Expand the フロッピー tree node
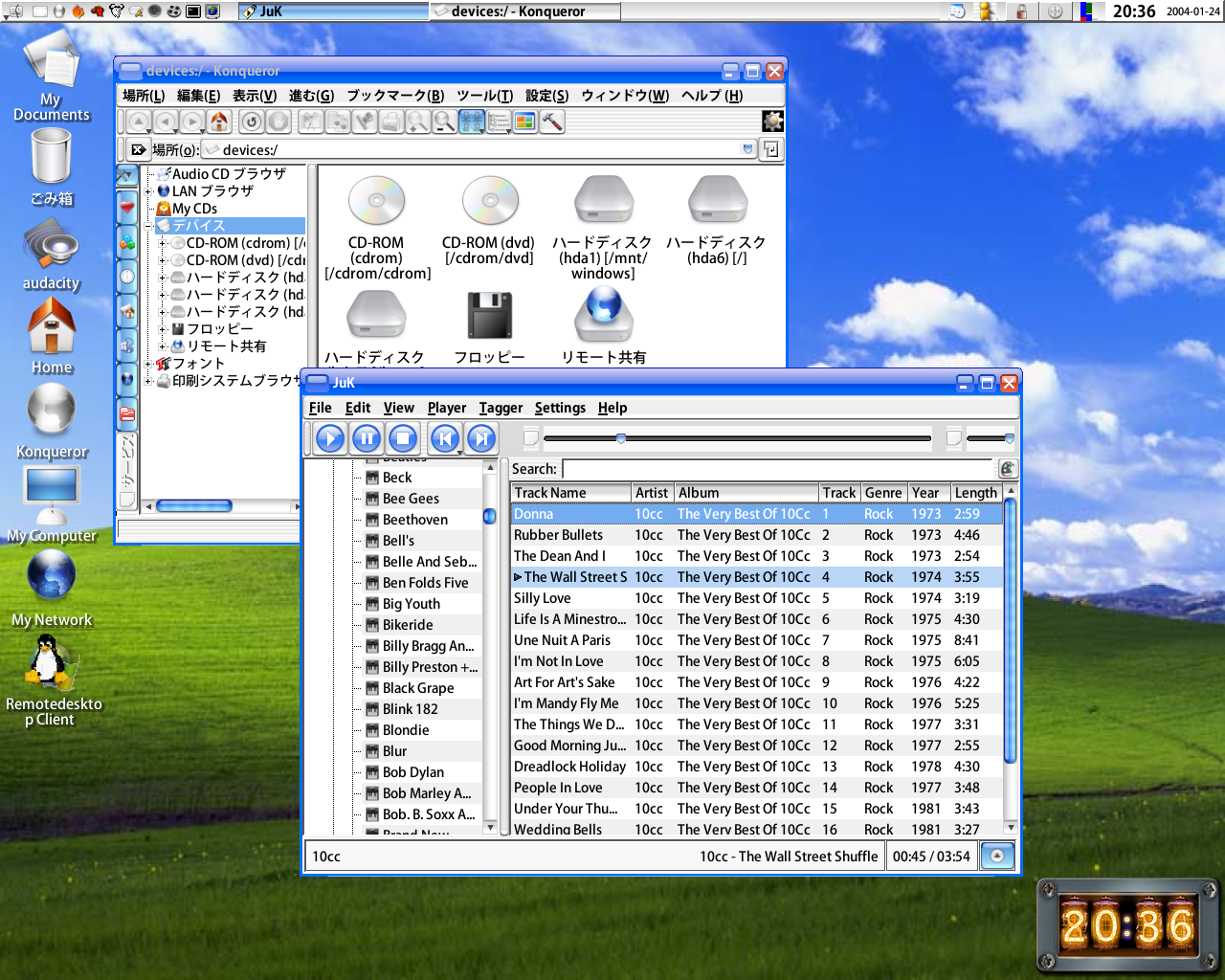This screenshot has width=1225, height=980. (x=163, y=329)
